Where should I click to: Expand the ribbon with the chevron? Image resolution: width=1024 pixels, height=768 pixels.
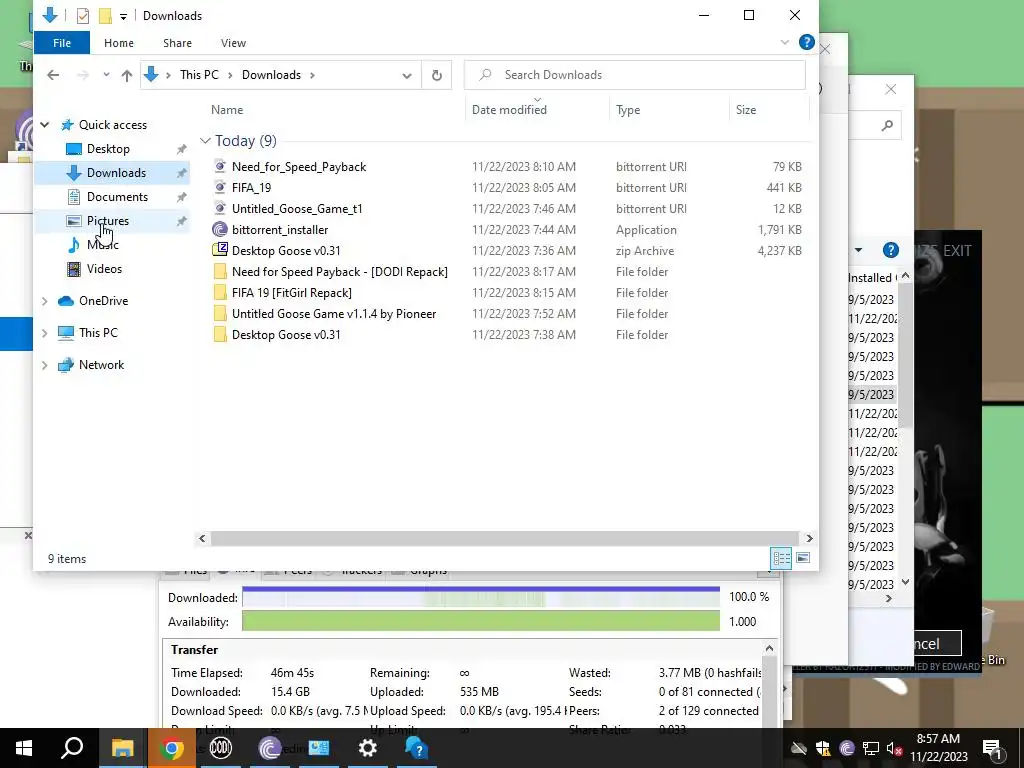pyautogui.click(x=784, y=42)
